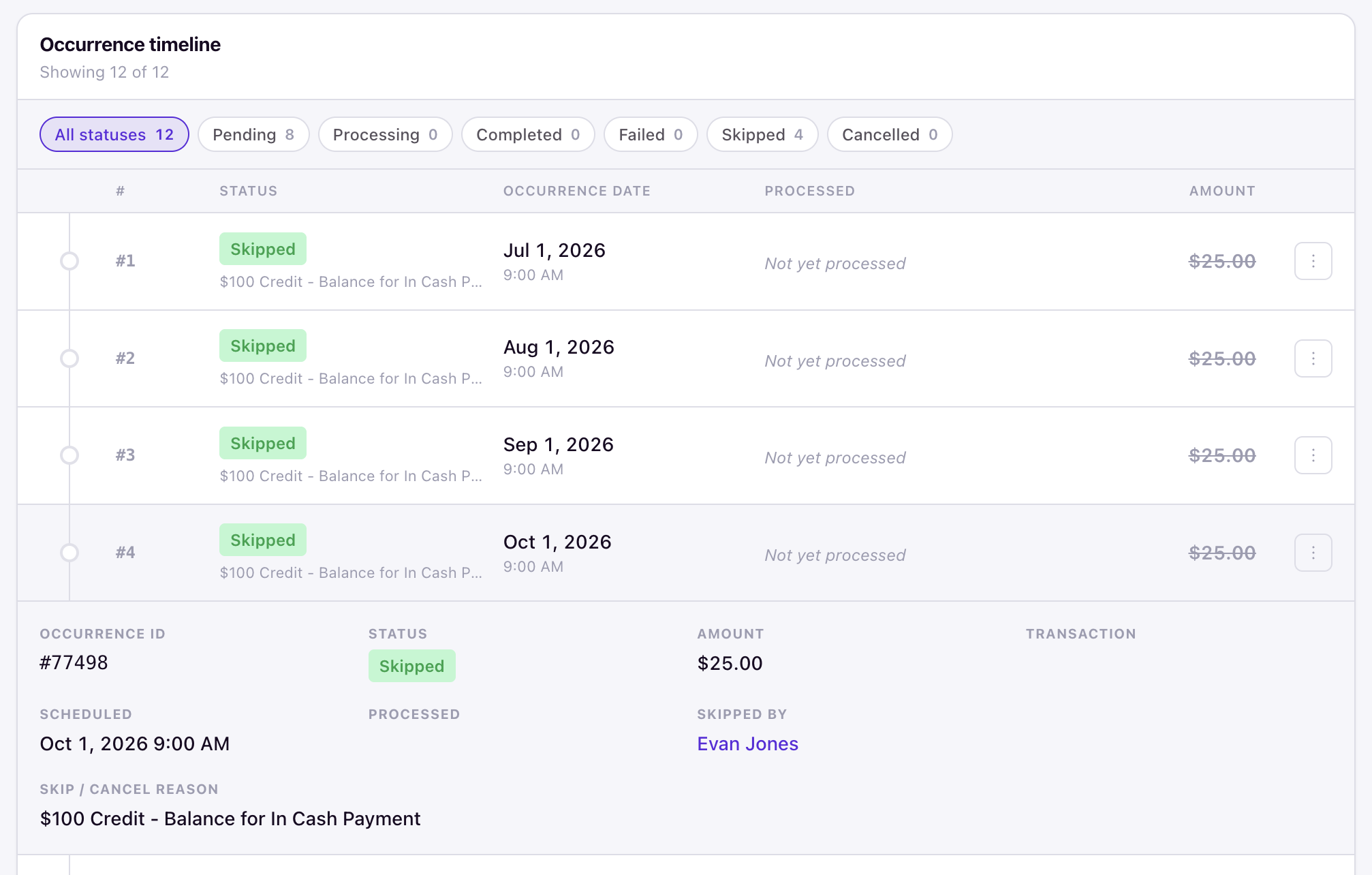Click the Skipped badge in row #1
1372x875 pixels.
click(263, 249)
